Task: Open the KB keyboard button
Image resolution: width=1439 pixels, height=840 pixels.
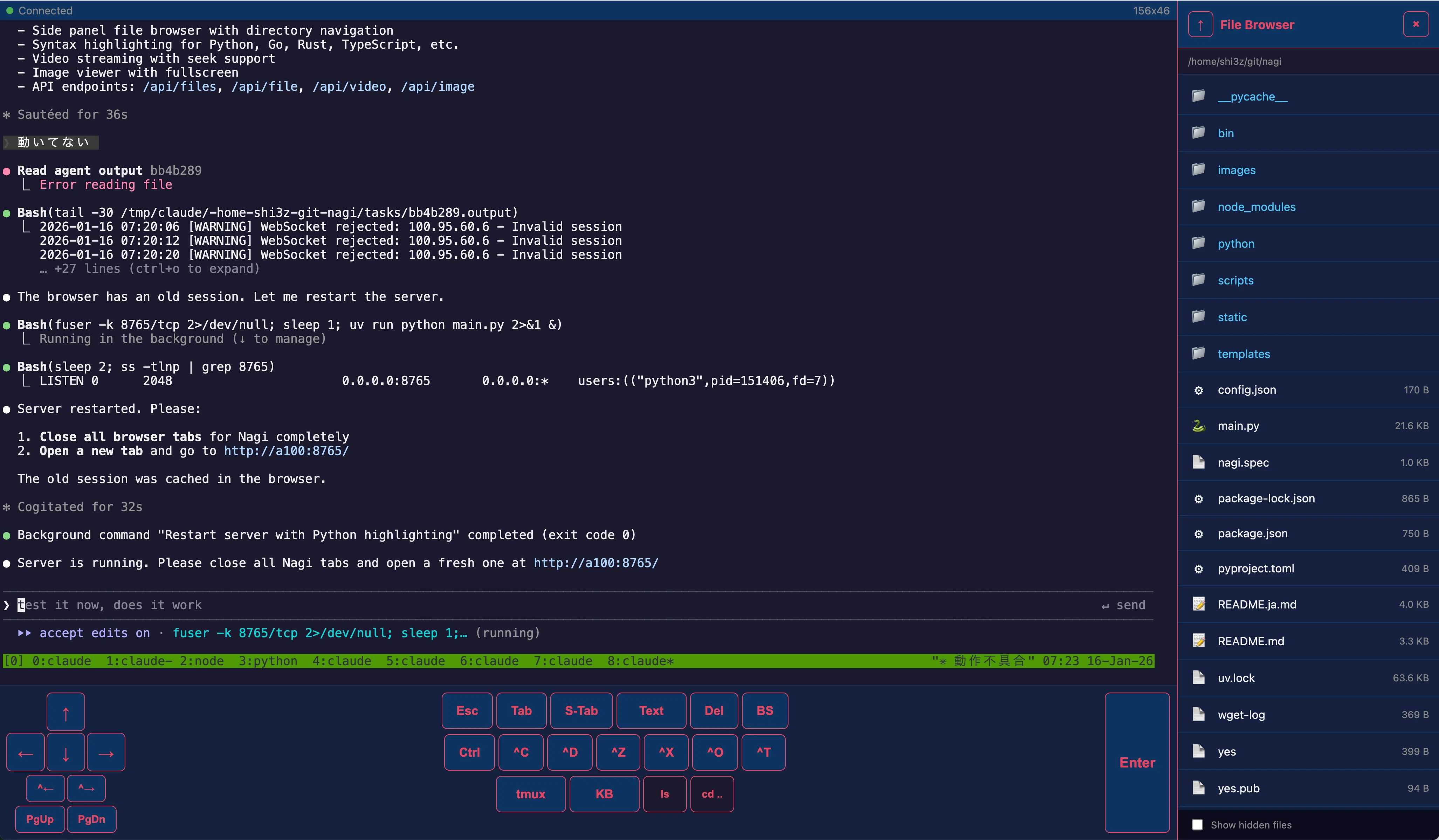Action: [x=605, y=794]
